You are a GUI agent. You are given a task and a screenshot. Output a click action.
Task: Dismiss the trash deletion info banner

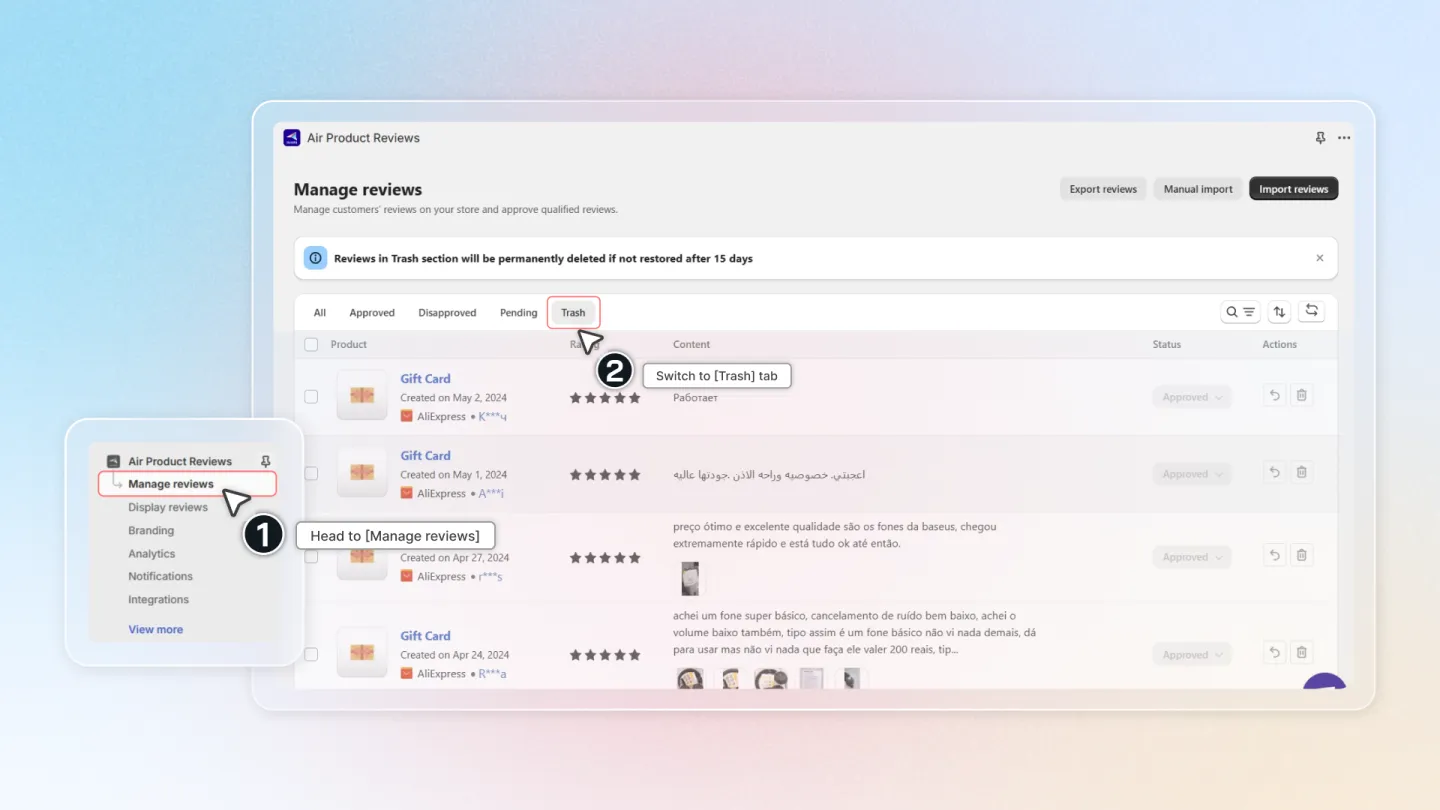[1319, 258]
